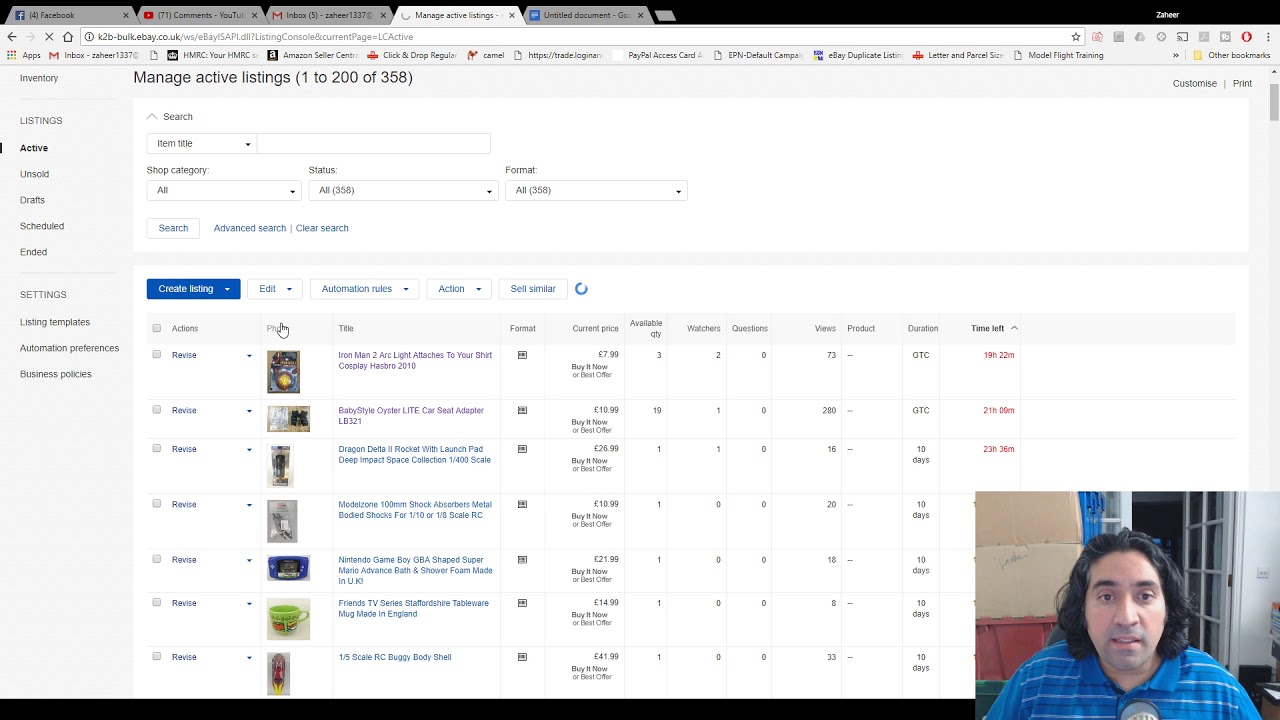Image resolution: width=1280 pixels, height=720 pixels.
Task: Open the Chrome Home page icon
Action: [x=68, y=37]
